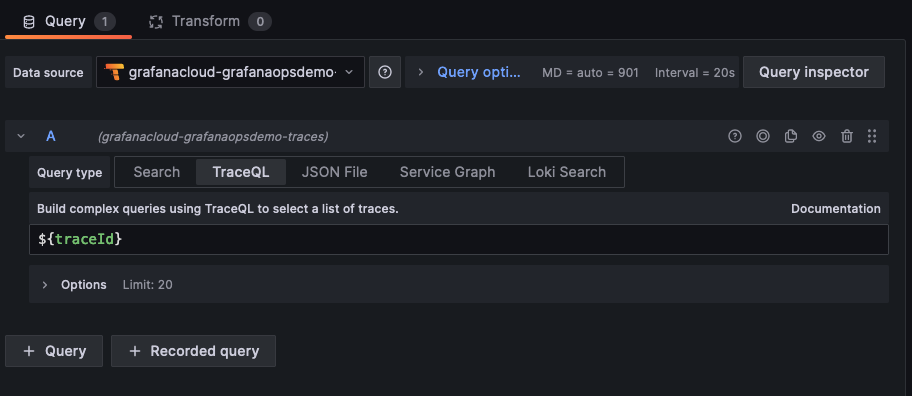Expand the Options Limit row
This screenshot has width=912, height=396.
click(459, 284)
